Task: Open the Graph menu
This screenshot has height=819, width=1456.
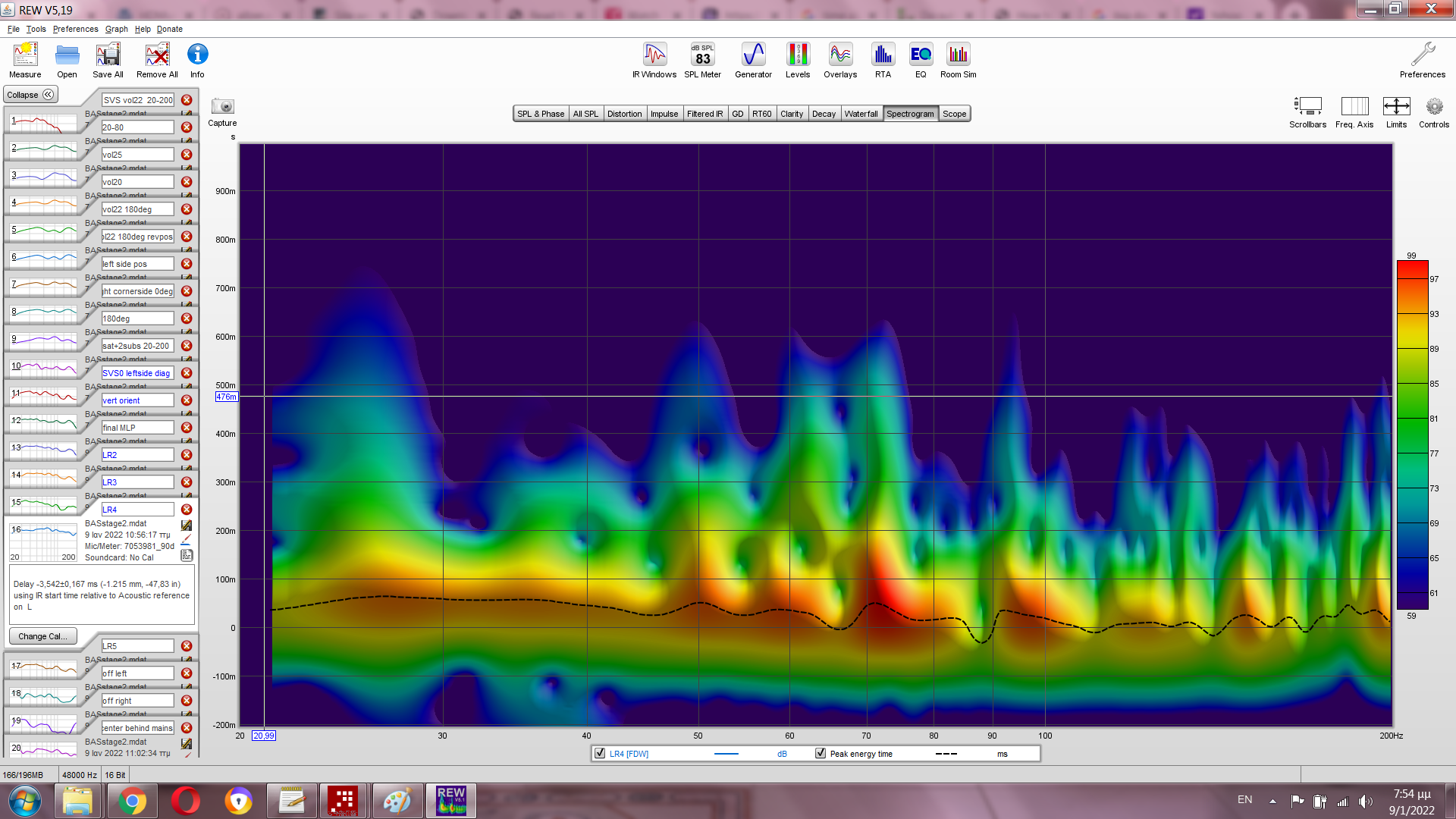Action: [x=116, y=29]
